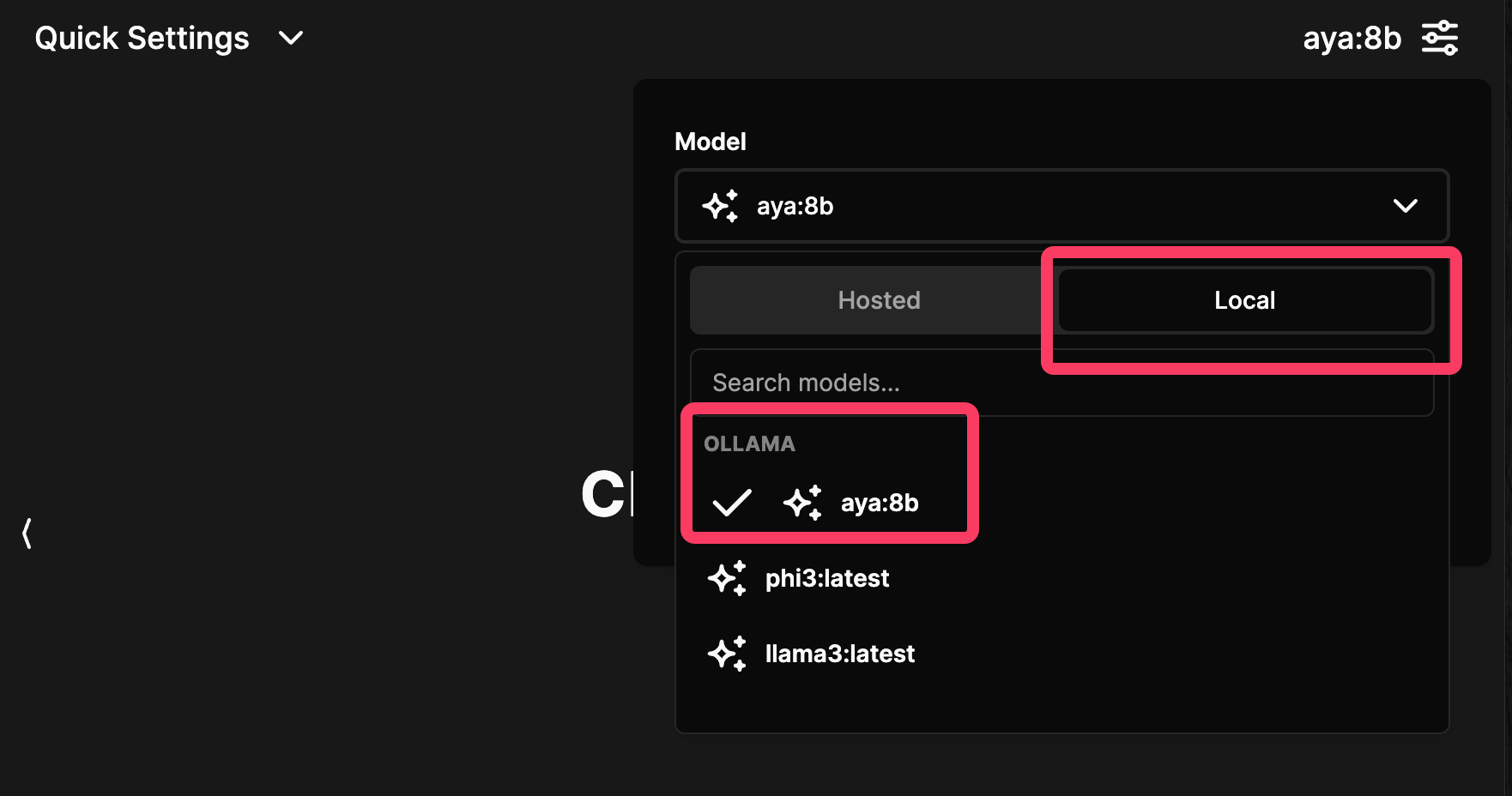Click the sparkle icon next to phi3:latest

click(727, 578)
